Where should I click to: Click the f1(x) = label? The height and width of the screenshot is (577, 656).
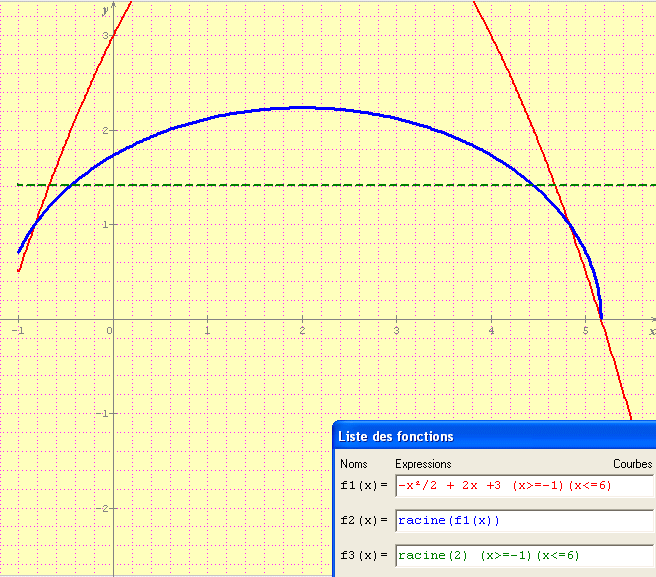pyautogui.click(x=364, y=485)
